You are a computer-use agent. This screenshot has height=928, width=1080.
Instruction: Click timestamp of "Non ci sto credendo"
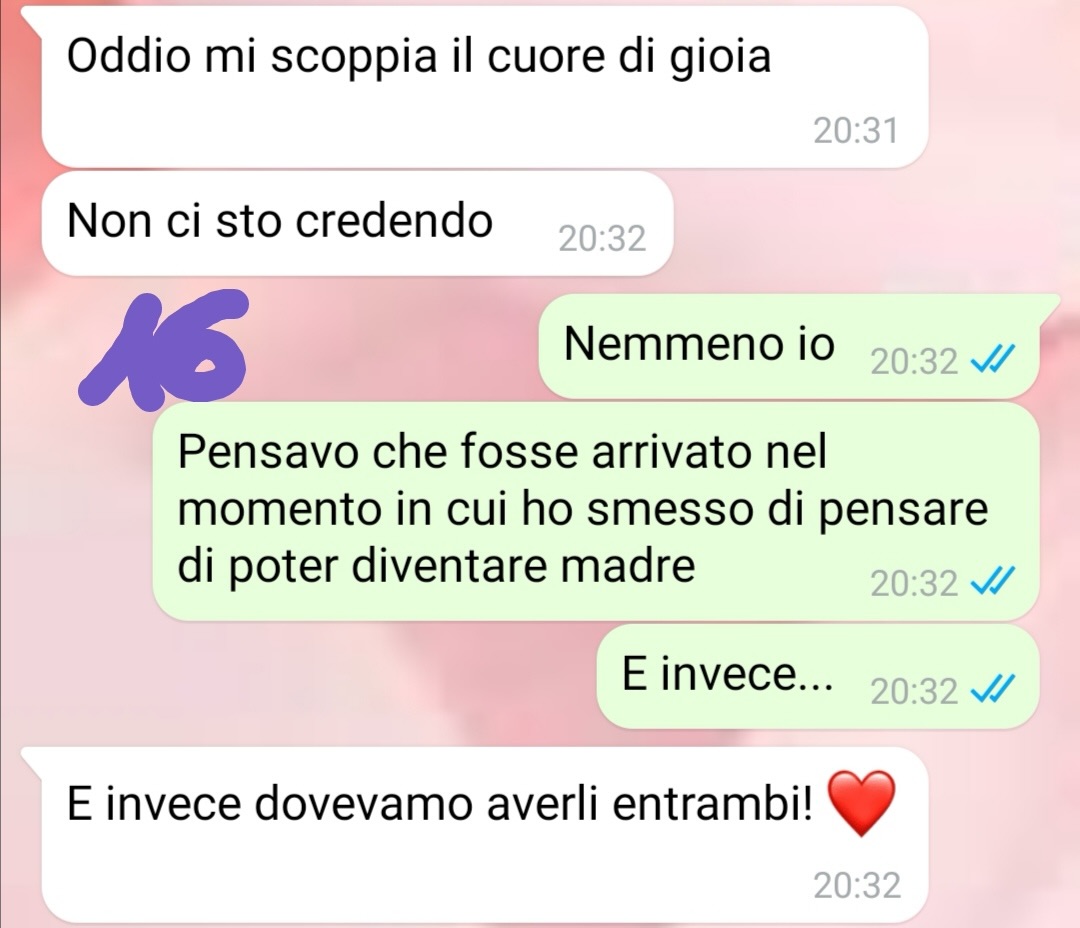coord(602,239)
